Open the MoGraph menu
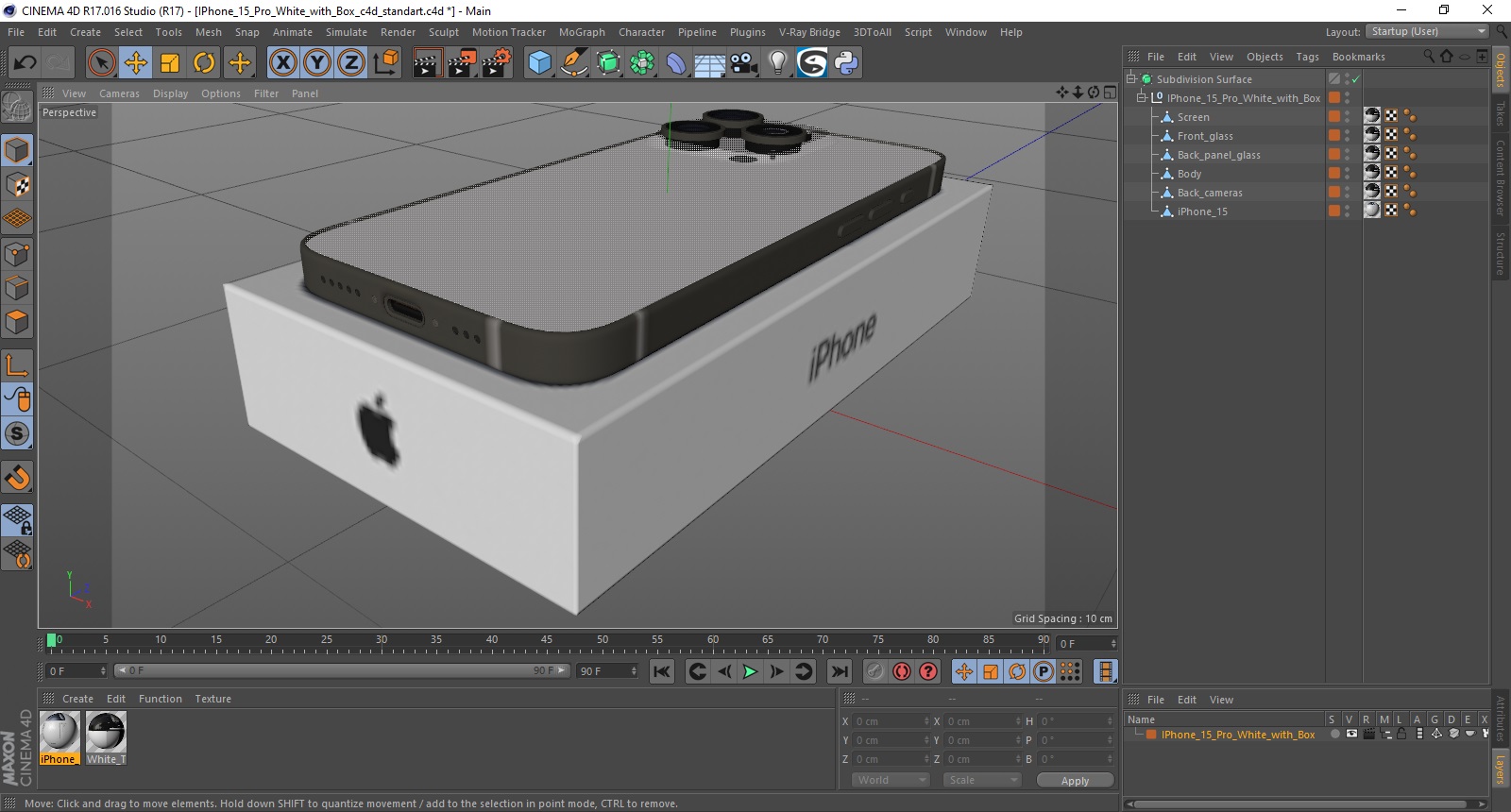 [x=582, y=32]
